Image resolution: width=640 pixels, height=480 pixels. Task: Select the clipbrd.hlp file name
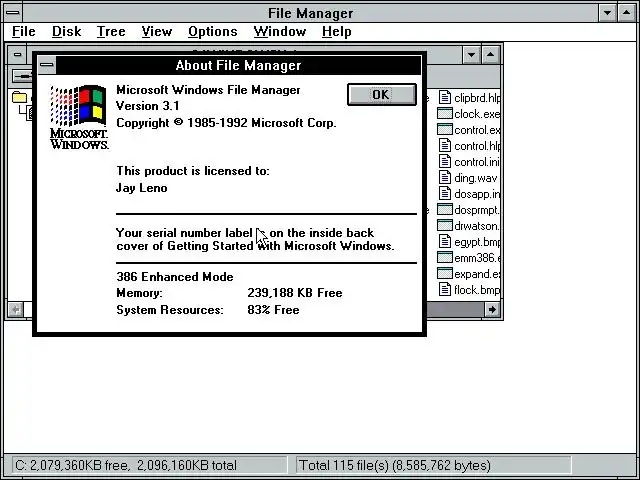[x=477, y=98]
